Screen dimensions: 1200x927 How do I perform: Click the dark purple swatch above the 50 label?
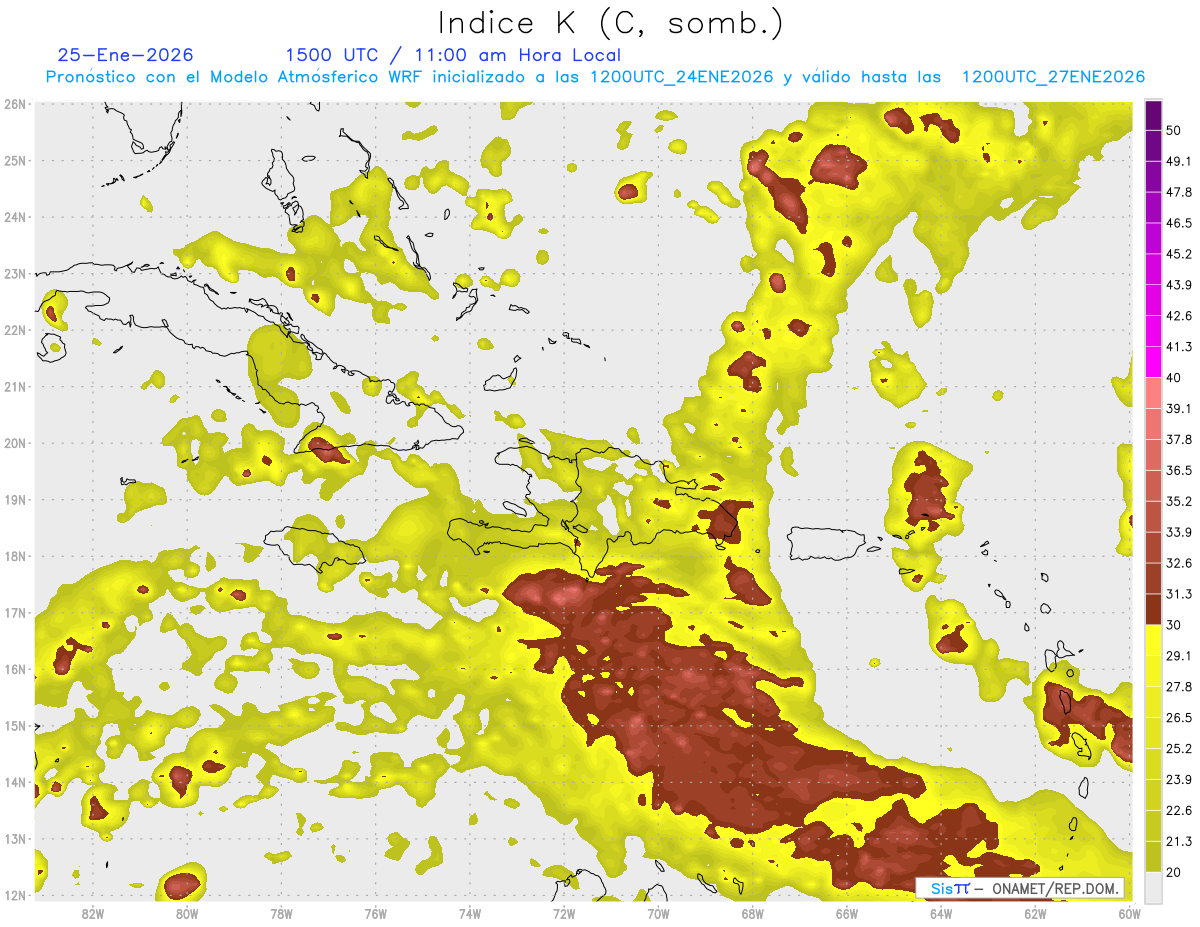click(x=1153, y=116)
